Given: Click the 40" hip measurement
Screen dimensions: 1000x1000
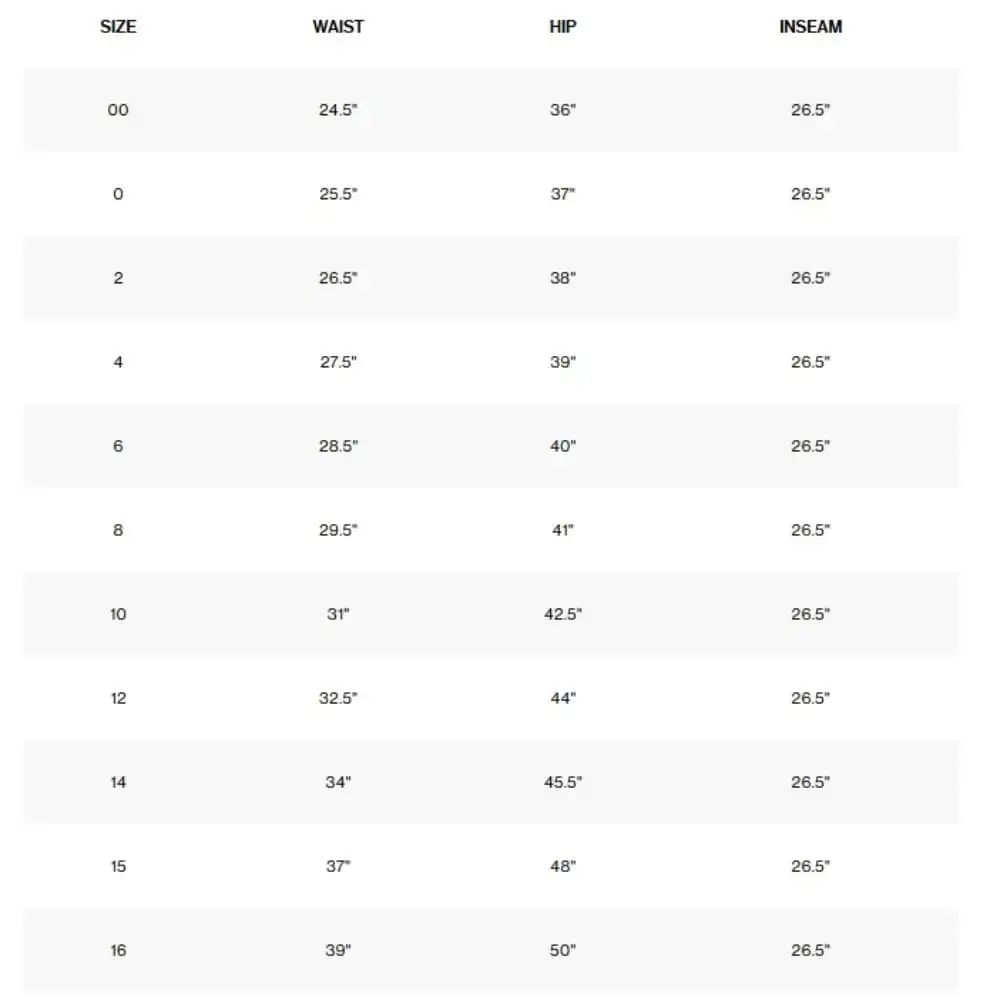Looking at the screenshot, I should tap(562, 446).
